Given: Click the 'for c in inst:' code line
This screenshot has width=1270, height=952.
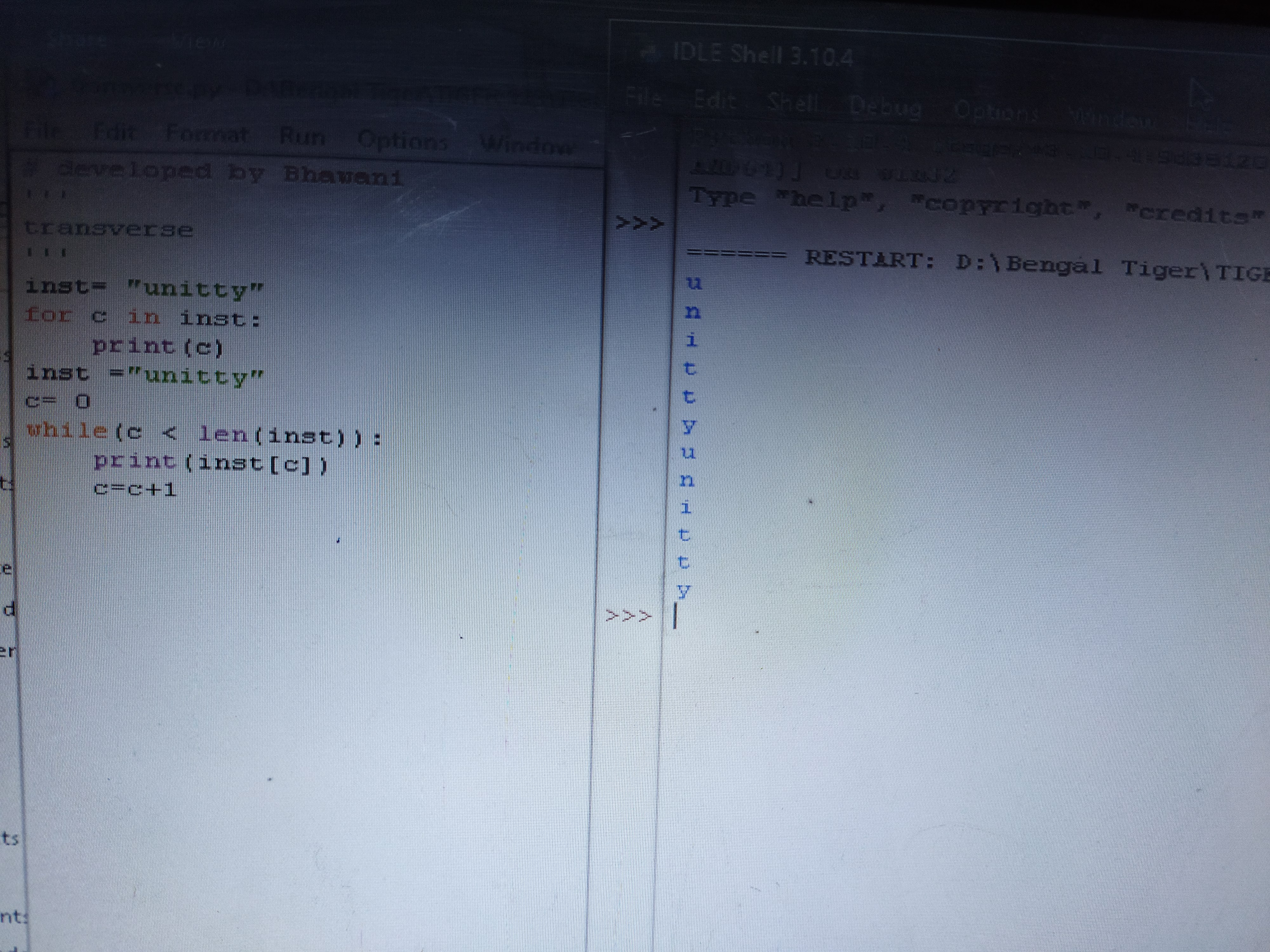Looking at the screenshot, I should click(142, 317).
